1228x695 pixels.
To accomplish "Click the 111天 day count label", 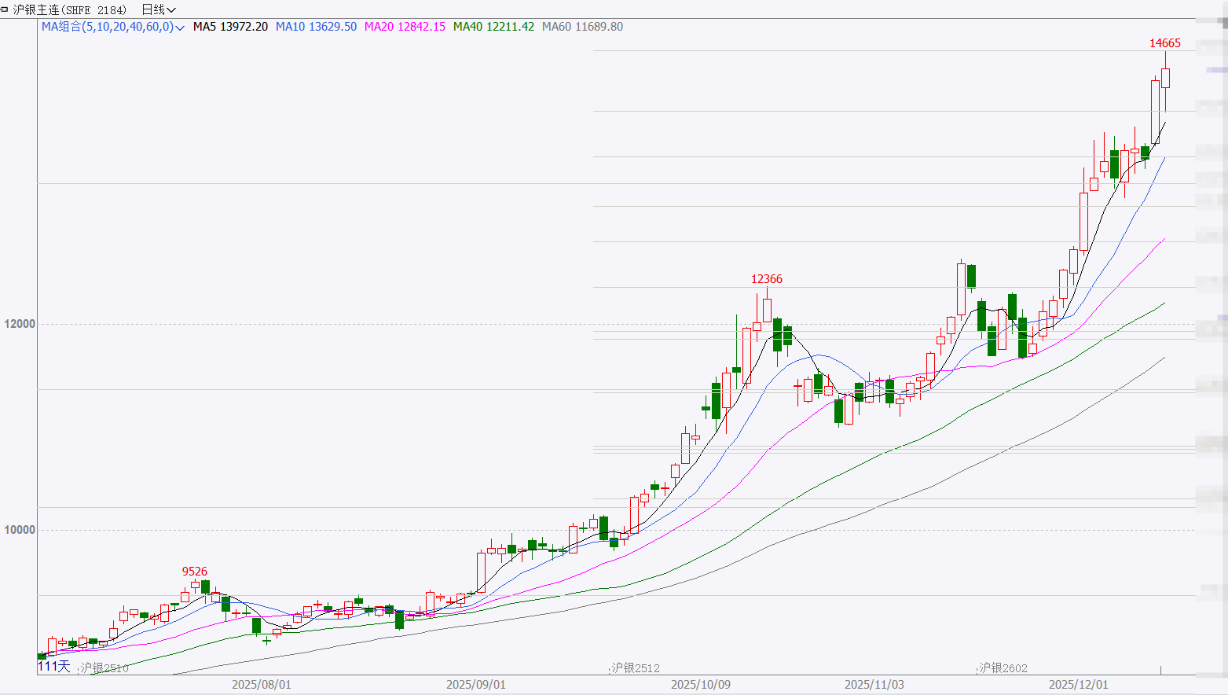I will click(x=54, y=666).
